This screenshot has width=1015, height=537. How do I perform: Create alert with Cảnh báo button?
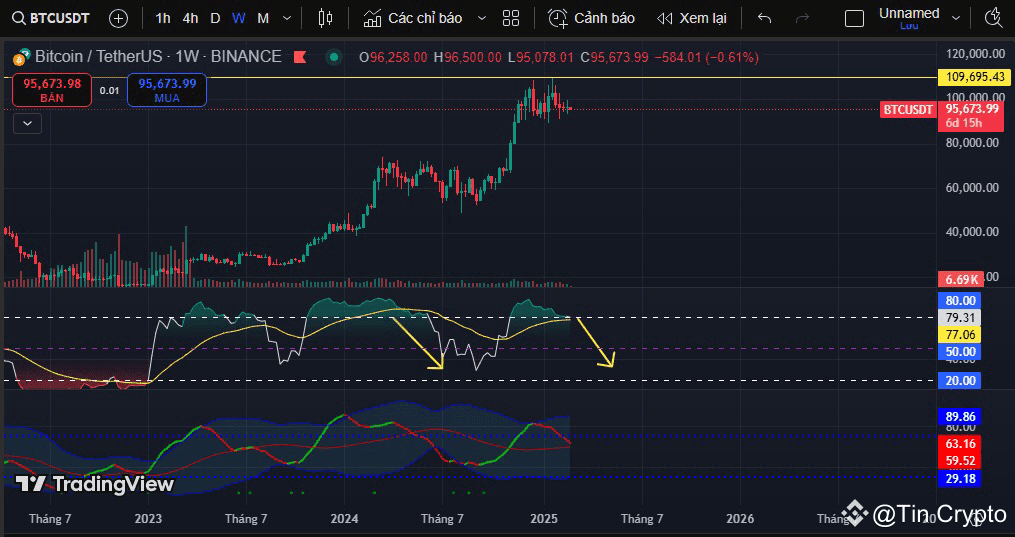point(591,18)
